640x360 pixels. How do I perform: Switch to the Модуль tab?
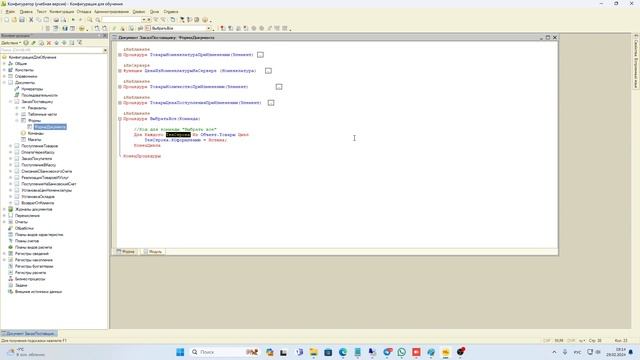[153, 252]
